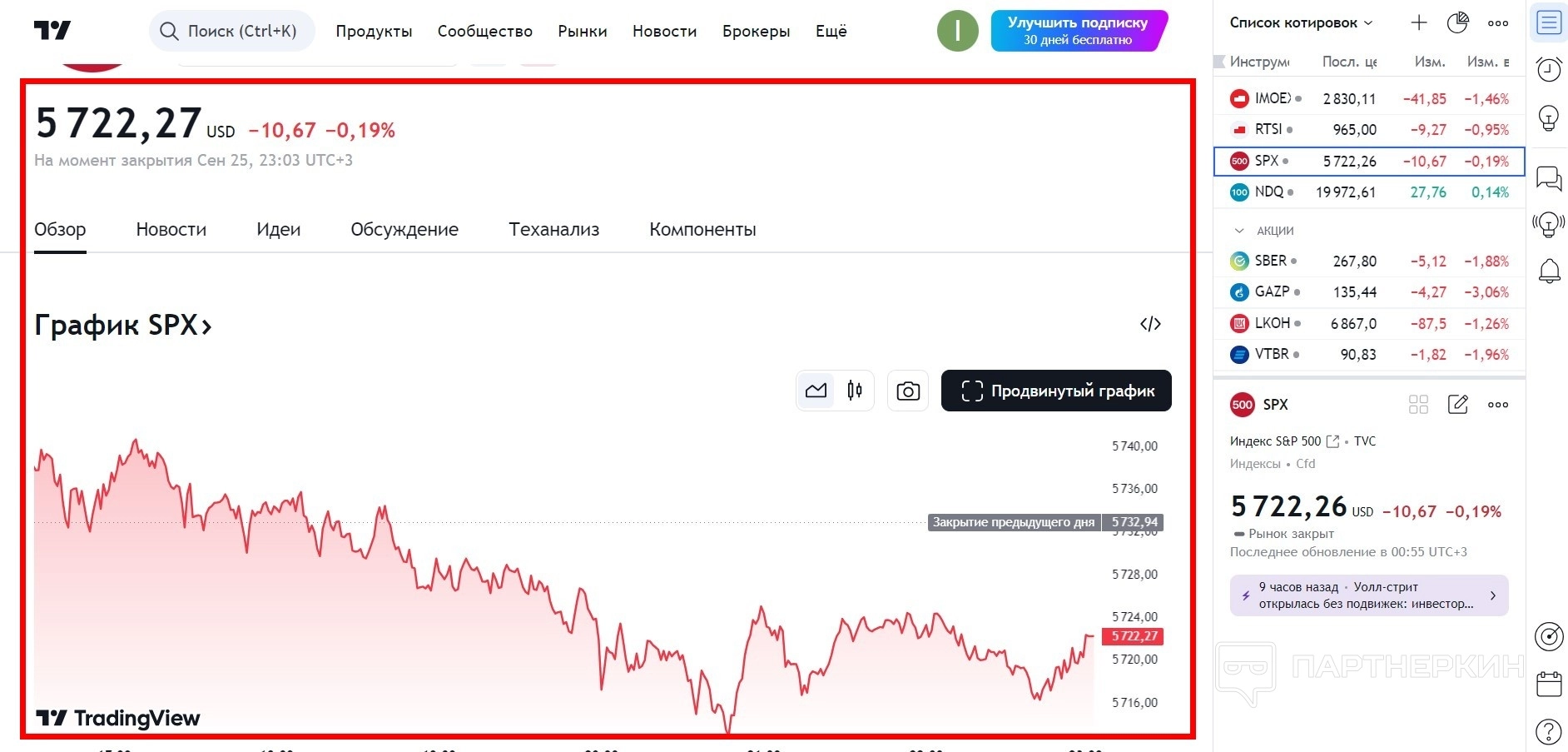1568x752 pixels.
Task: Open the Сообщество menu
Action: [x=485, y=31]
